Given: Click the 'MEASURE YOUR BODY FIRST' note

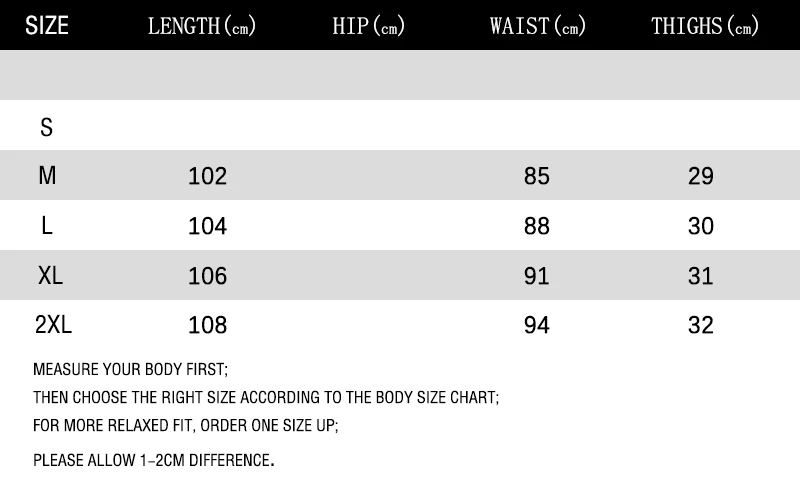Looking at the screenshot, I should point(130,369).
